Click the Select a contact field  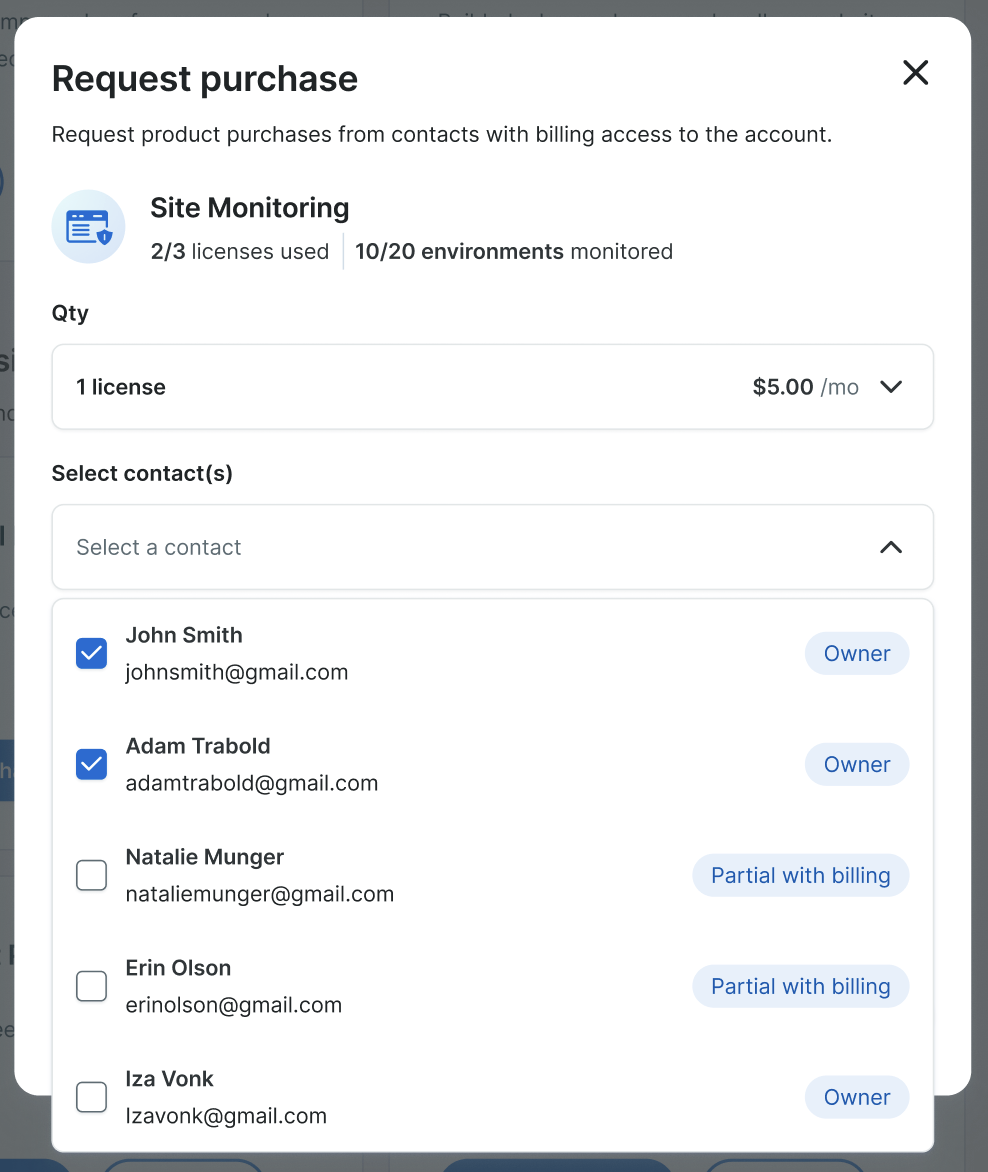[x=400, y=547]
